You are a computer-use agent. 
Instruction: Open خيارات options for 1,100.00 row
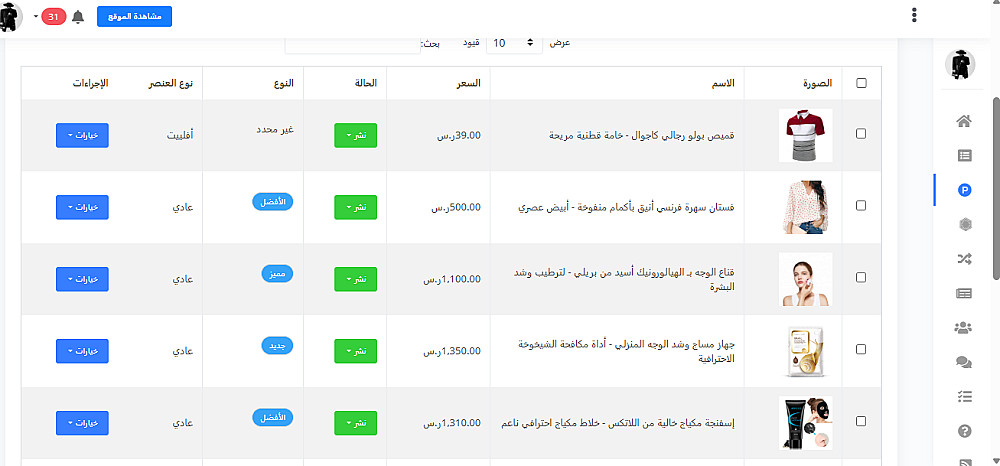tap(82, 279)
